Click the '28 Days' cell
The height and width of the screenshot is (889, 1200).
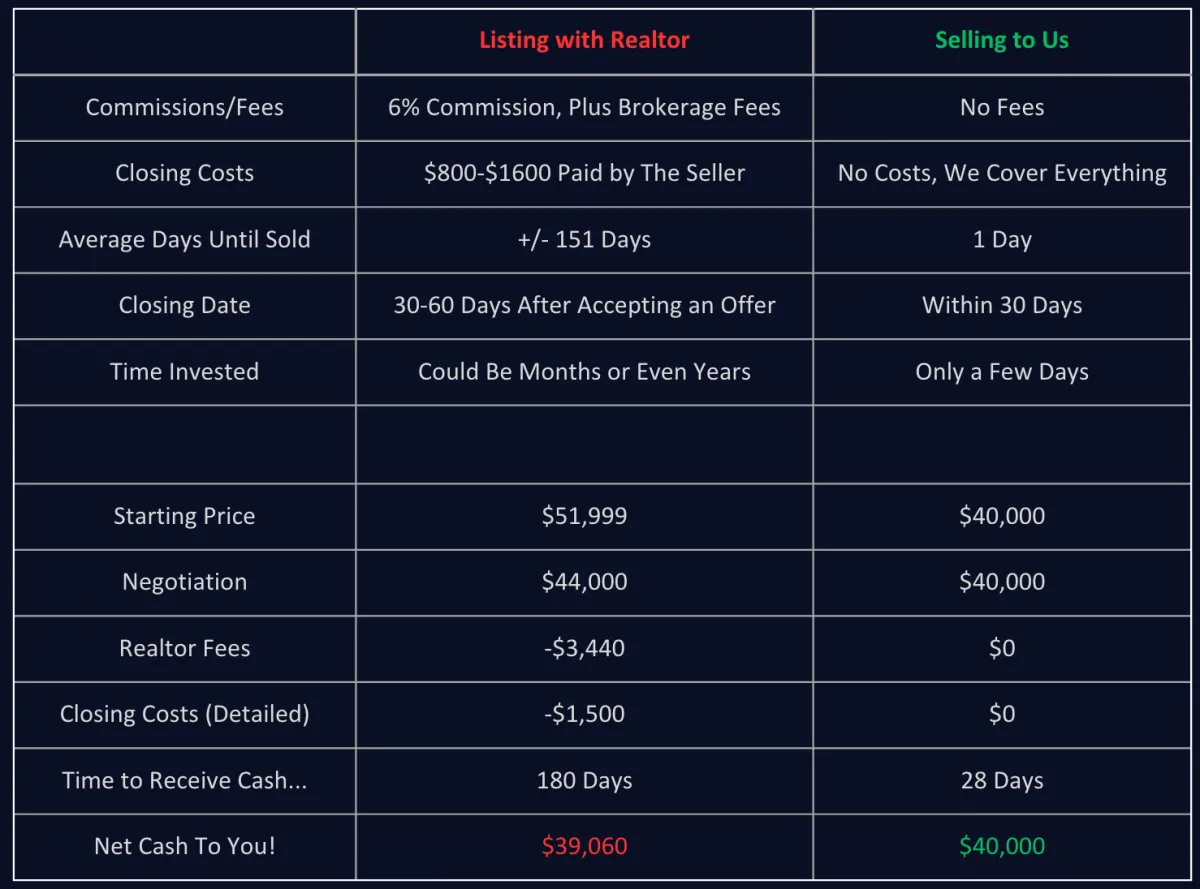[x=1002, y=780]
